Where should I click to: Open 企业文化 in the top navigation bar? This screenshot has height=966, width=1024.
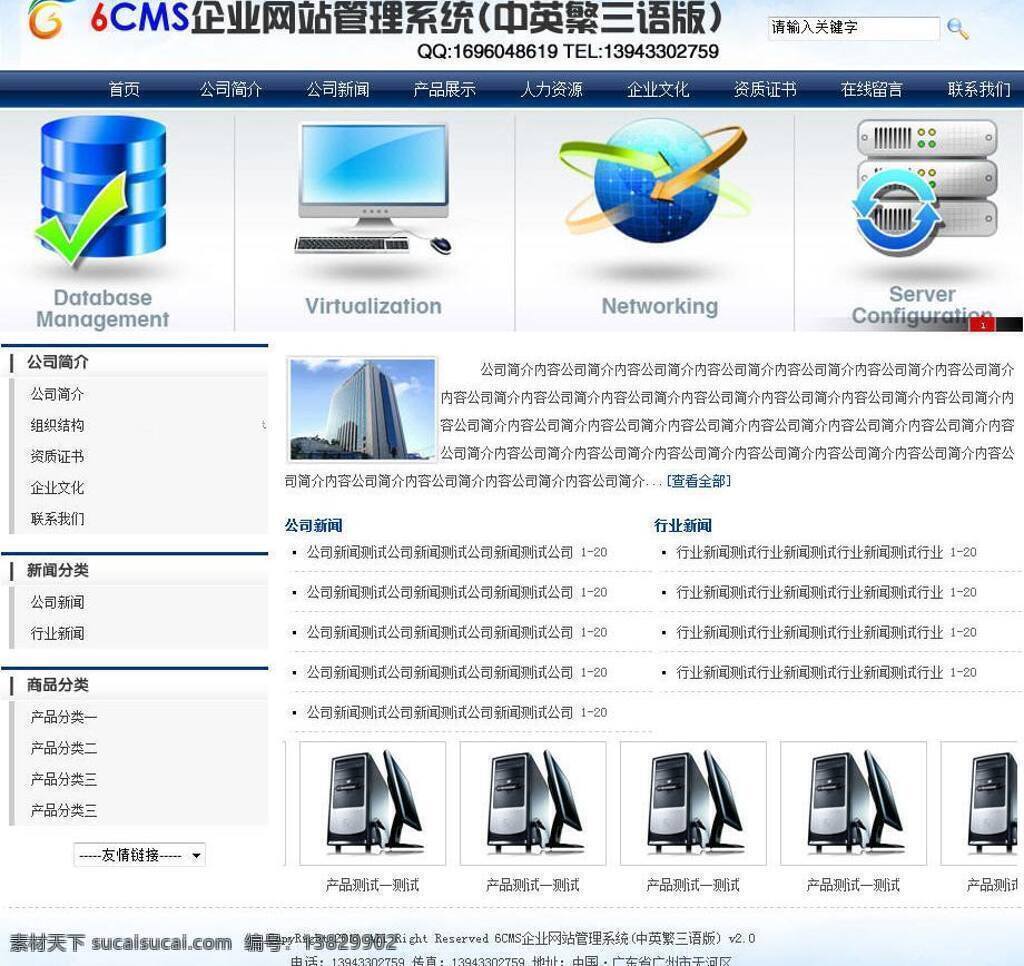click(x=658, y=89)
